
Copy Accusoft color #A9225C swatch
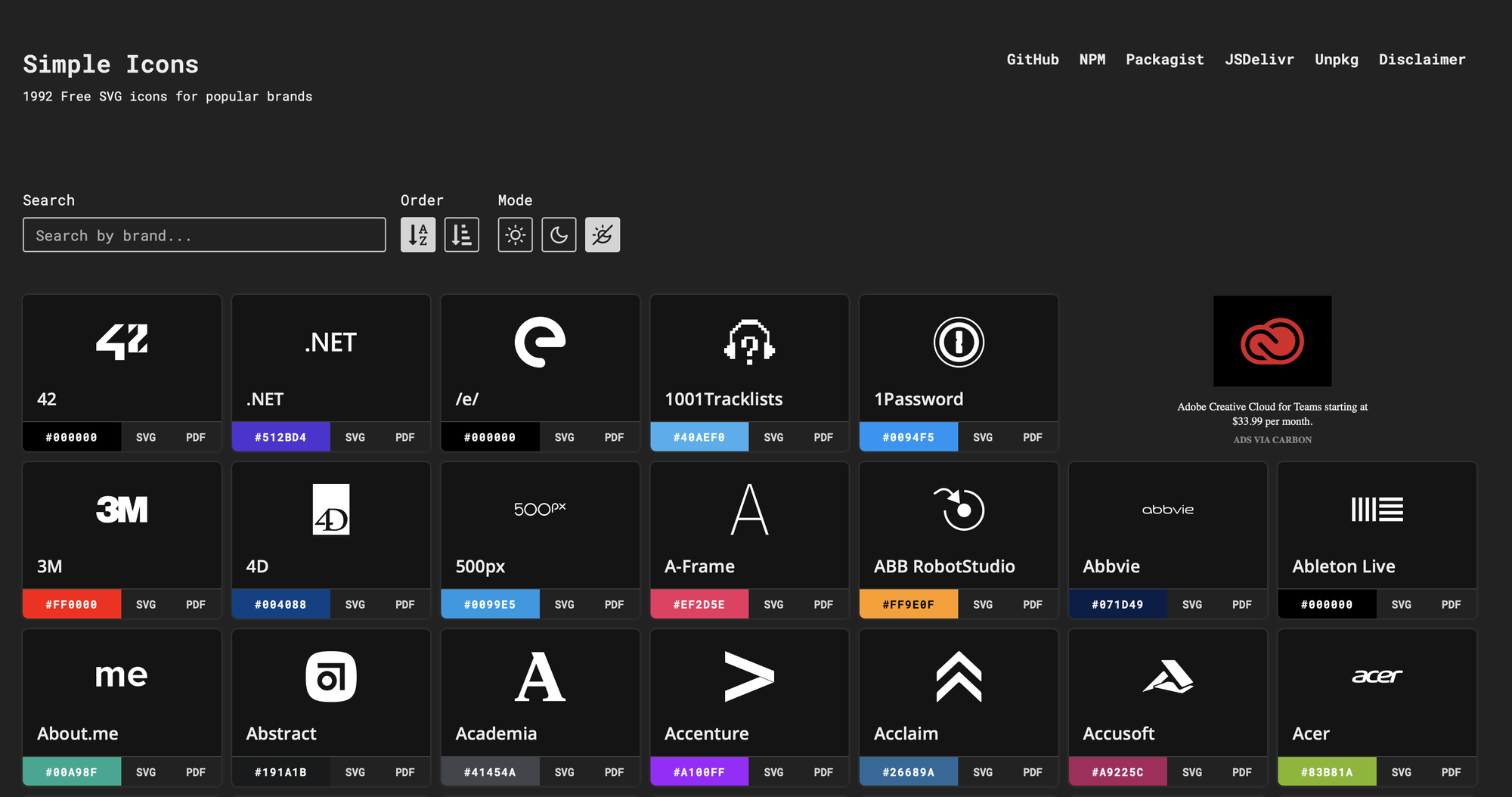(x=1118, y=772)
